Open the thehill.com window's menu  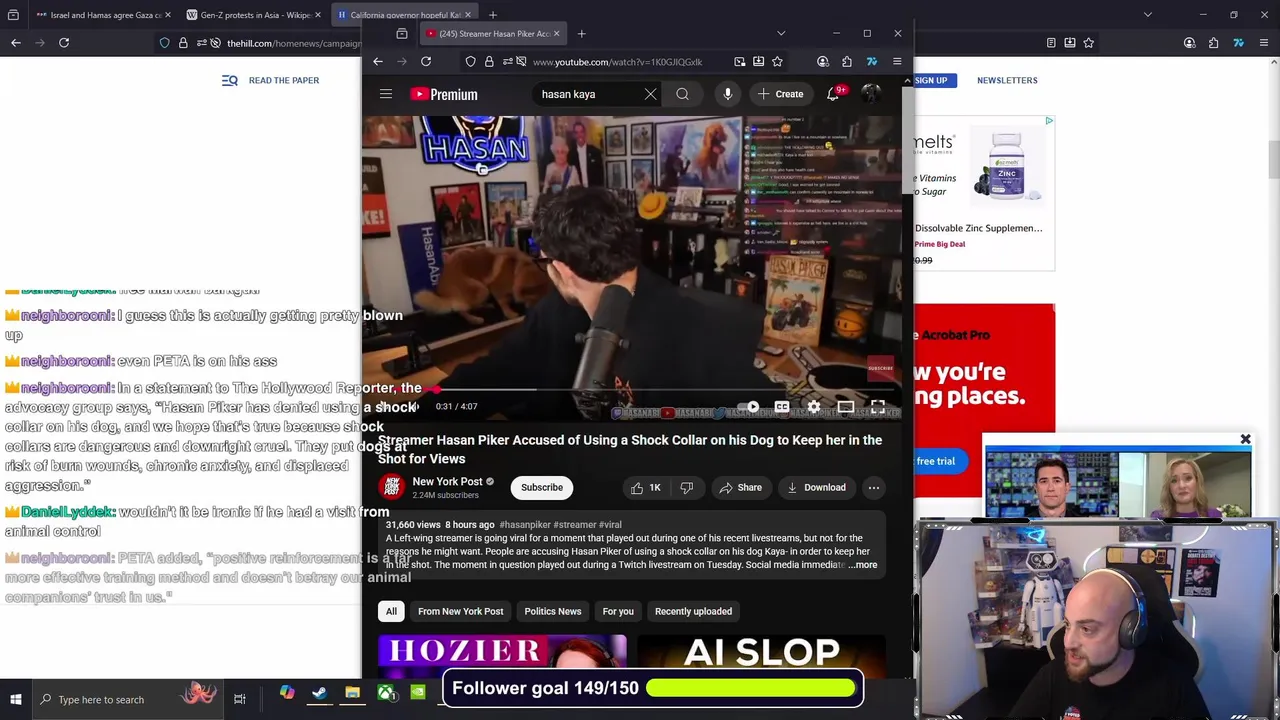pyautogui.click(x=1264, y=43)
